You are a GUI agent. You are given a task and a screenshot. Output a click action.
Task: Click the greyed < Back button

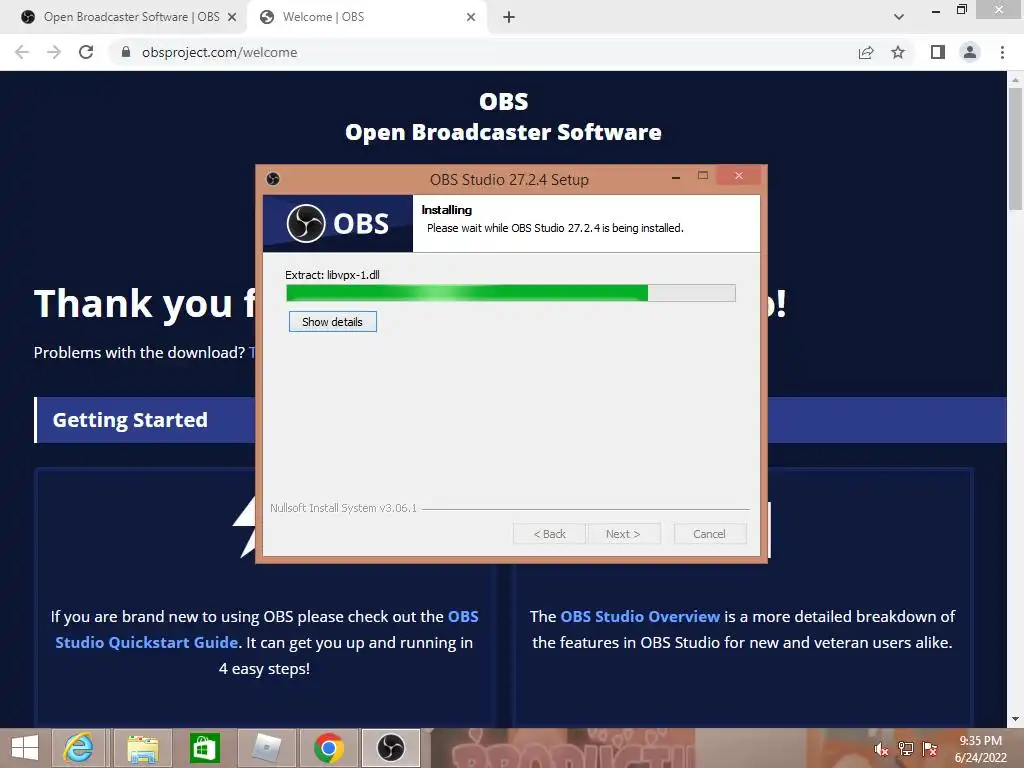pyautogui.click(x=549, y=534)
